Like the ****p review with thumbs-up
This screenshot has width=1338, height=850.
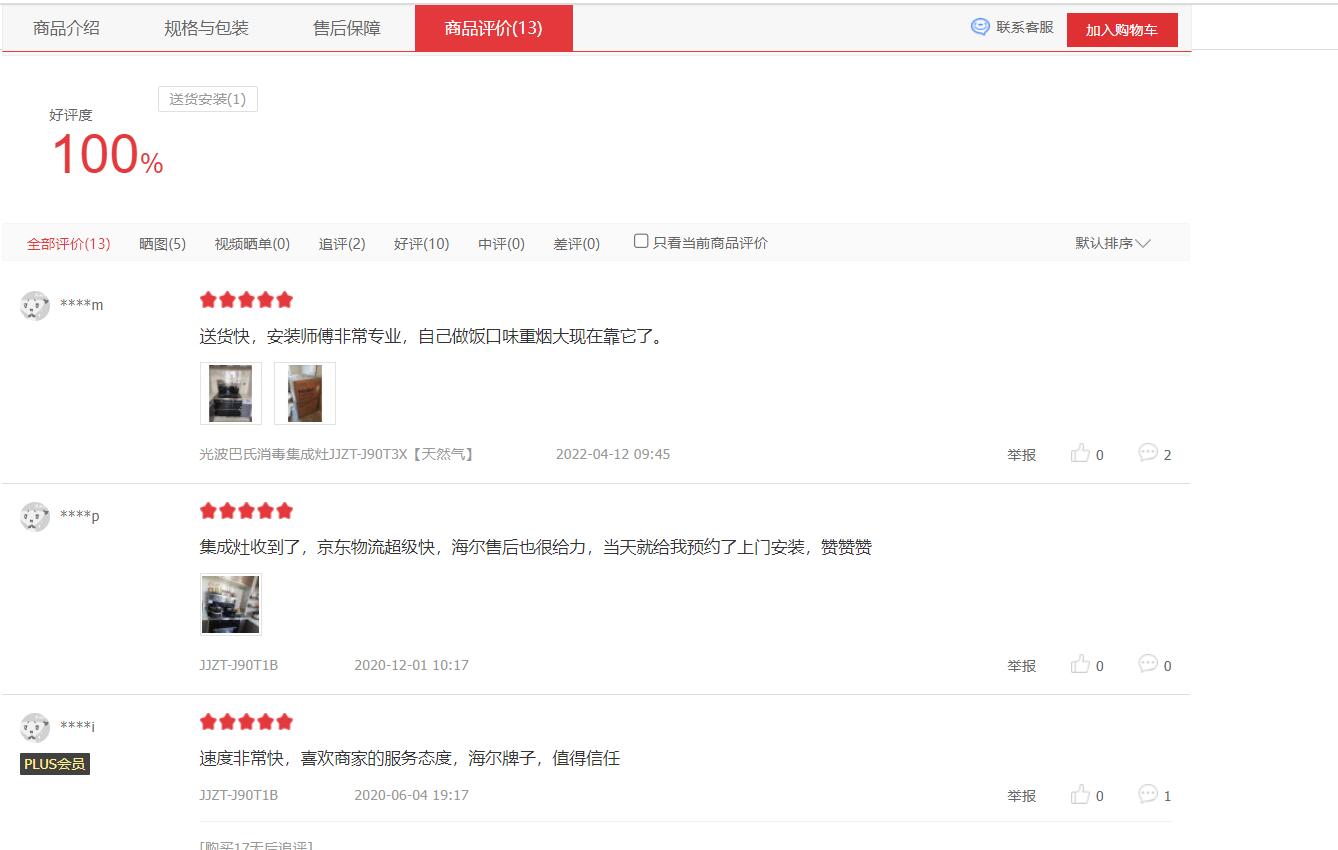click(x=1080, y=665)
